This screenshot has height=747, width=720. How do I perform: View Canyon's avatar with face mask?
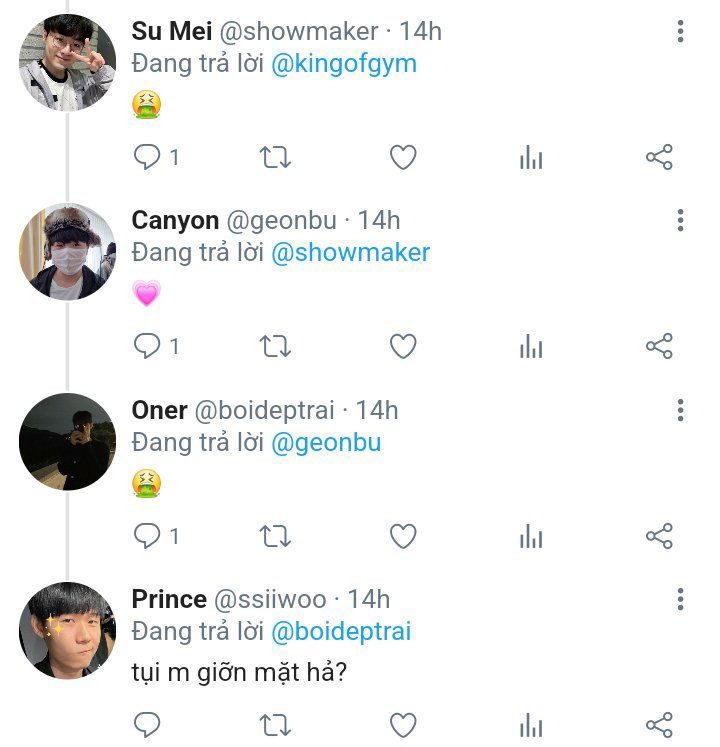67,251
